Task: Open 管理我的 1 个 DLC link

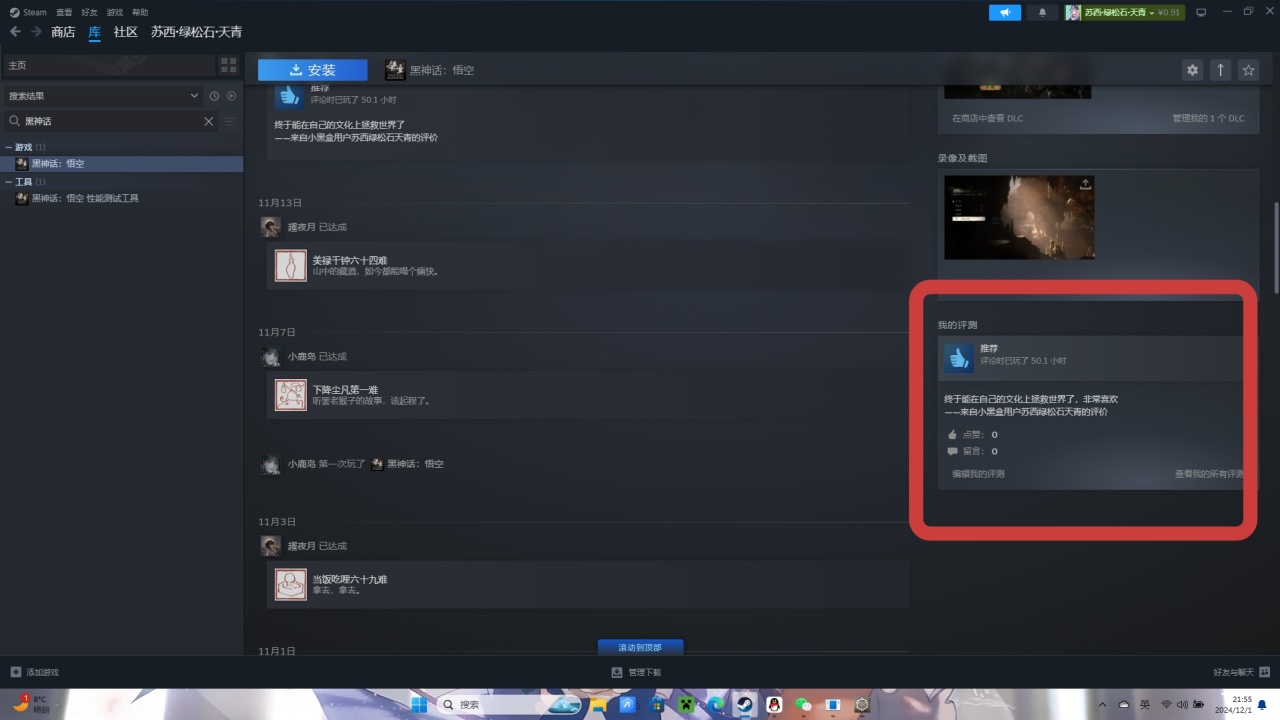Action: pyautogui.click(x=1208, y=118)
